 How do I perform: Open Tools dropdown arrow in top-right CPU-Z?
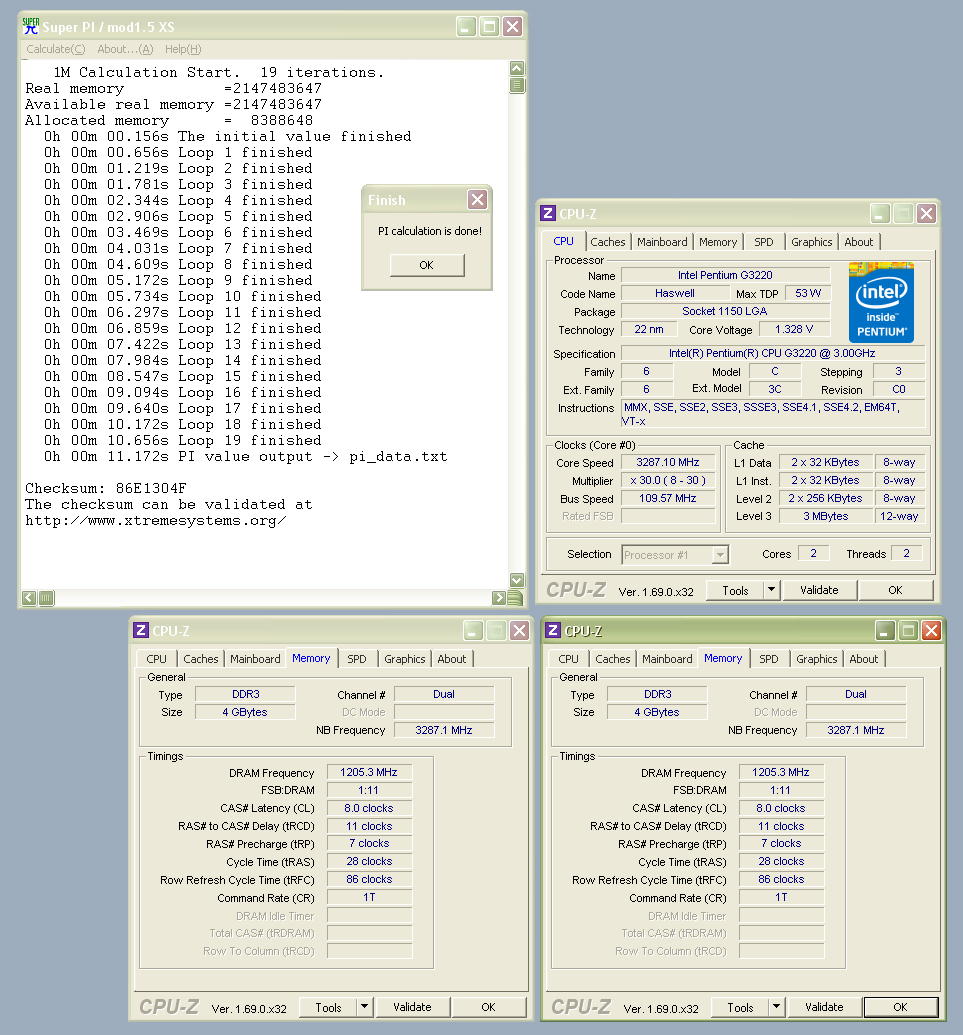pyautogui.click(x=770, y=590)
